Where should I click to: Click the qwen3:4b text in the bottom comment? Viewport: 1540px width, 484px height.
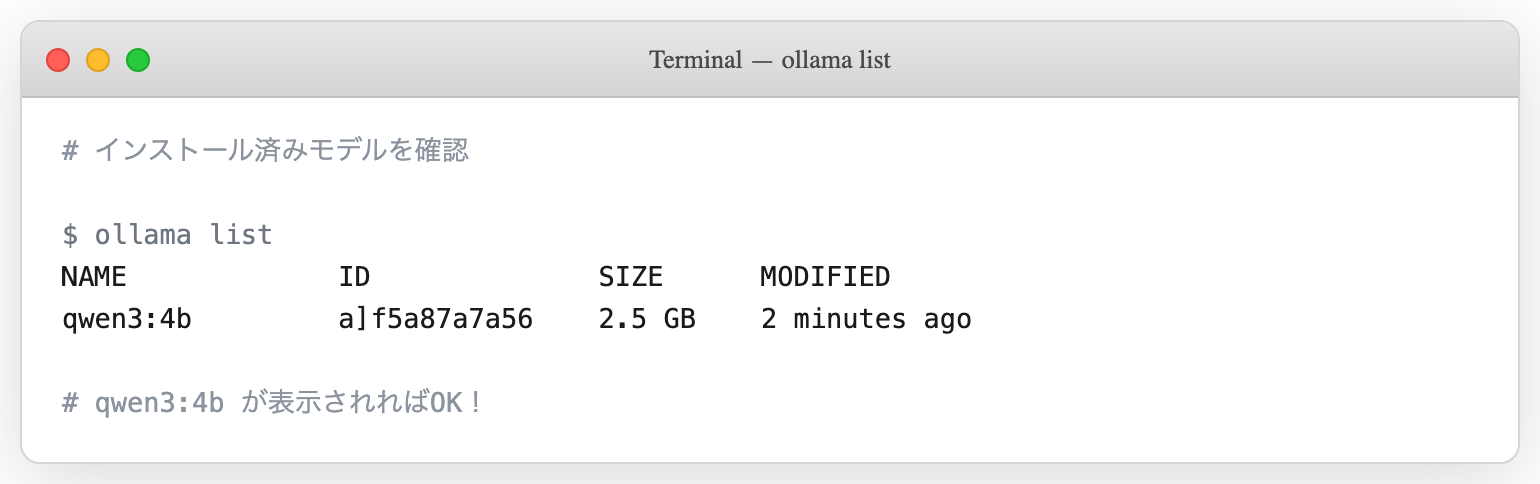158,403
